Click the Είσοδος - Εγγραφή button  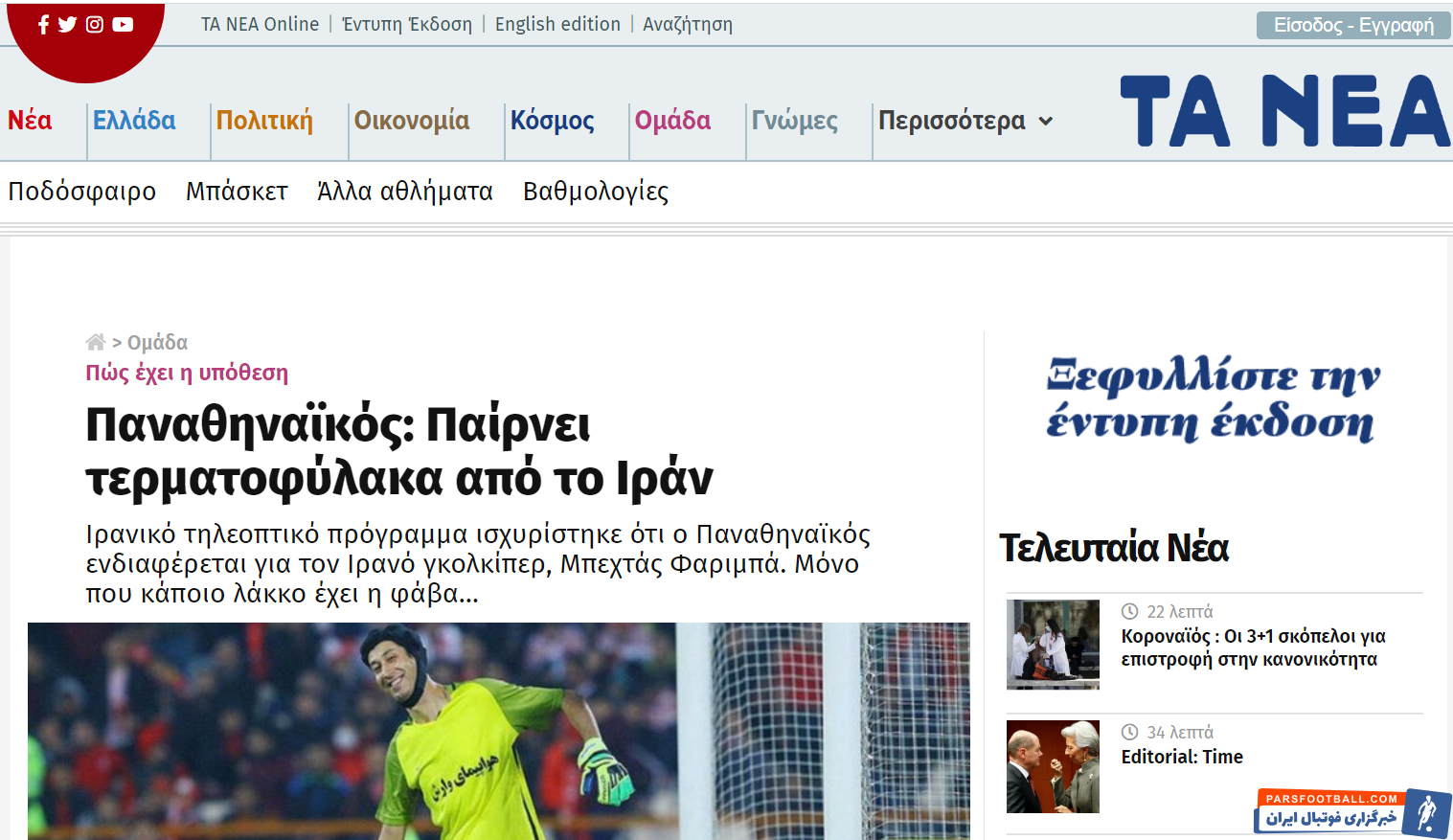point(1352,25)
